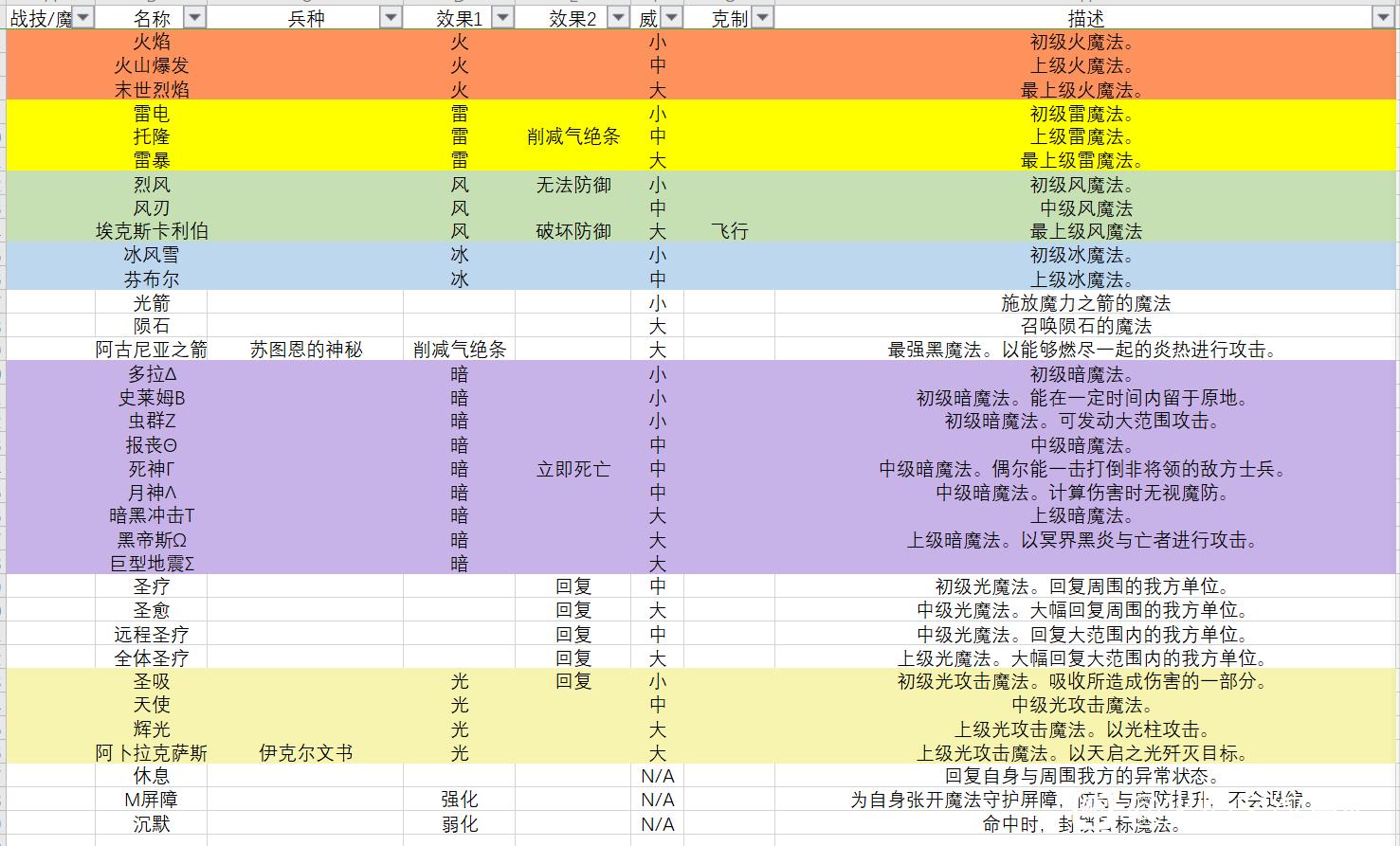Click the 风刃 cell
Screen dimensions: 1400x846
(x=152, y=207)
